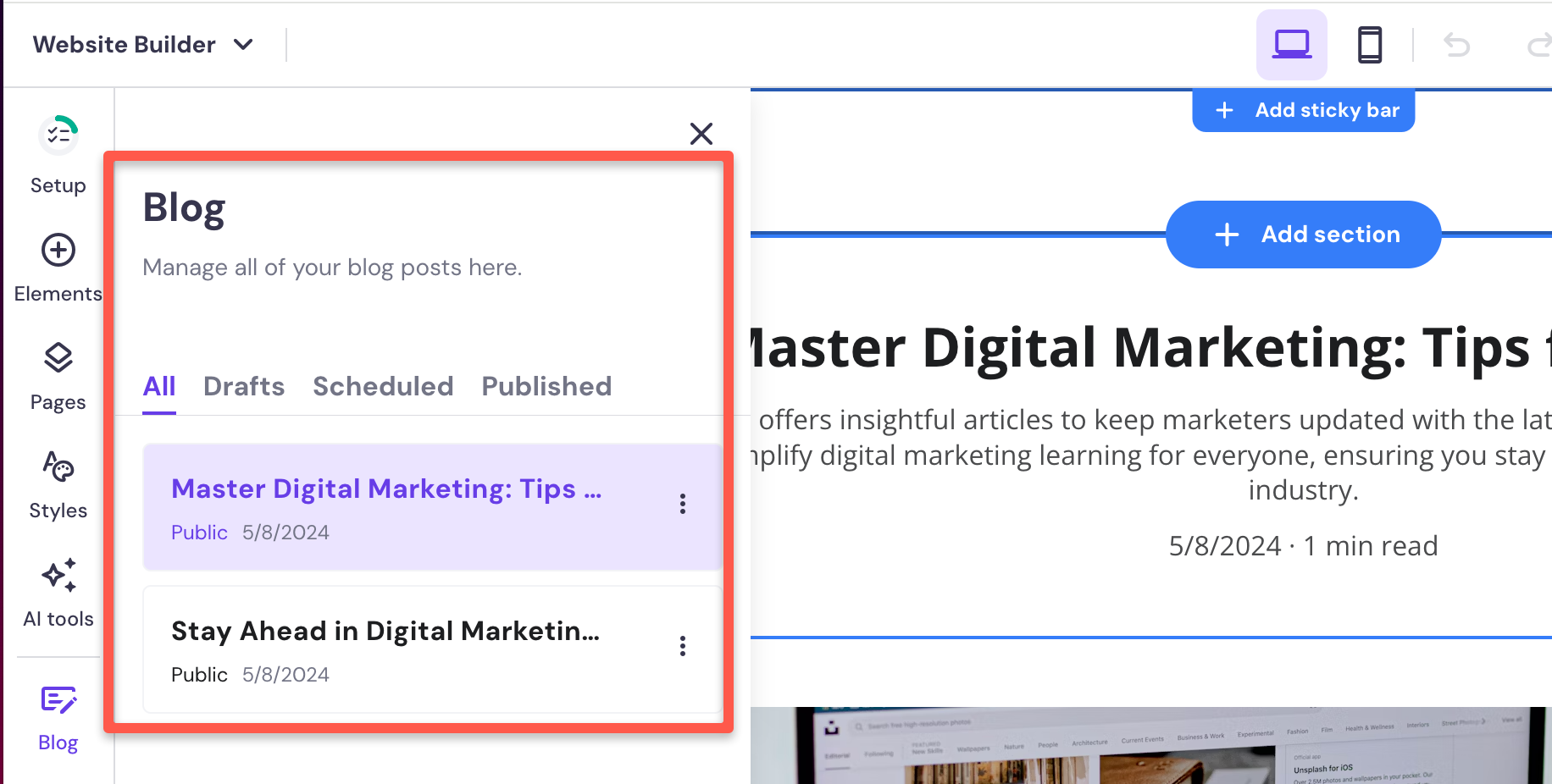1552x784 pixels.
Task: Open options menu for Stay Ahead post
Action: coord(683,647)
